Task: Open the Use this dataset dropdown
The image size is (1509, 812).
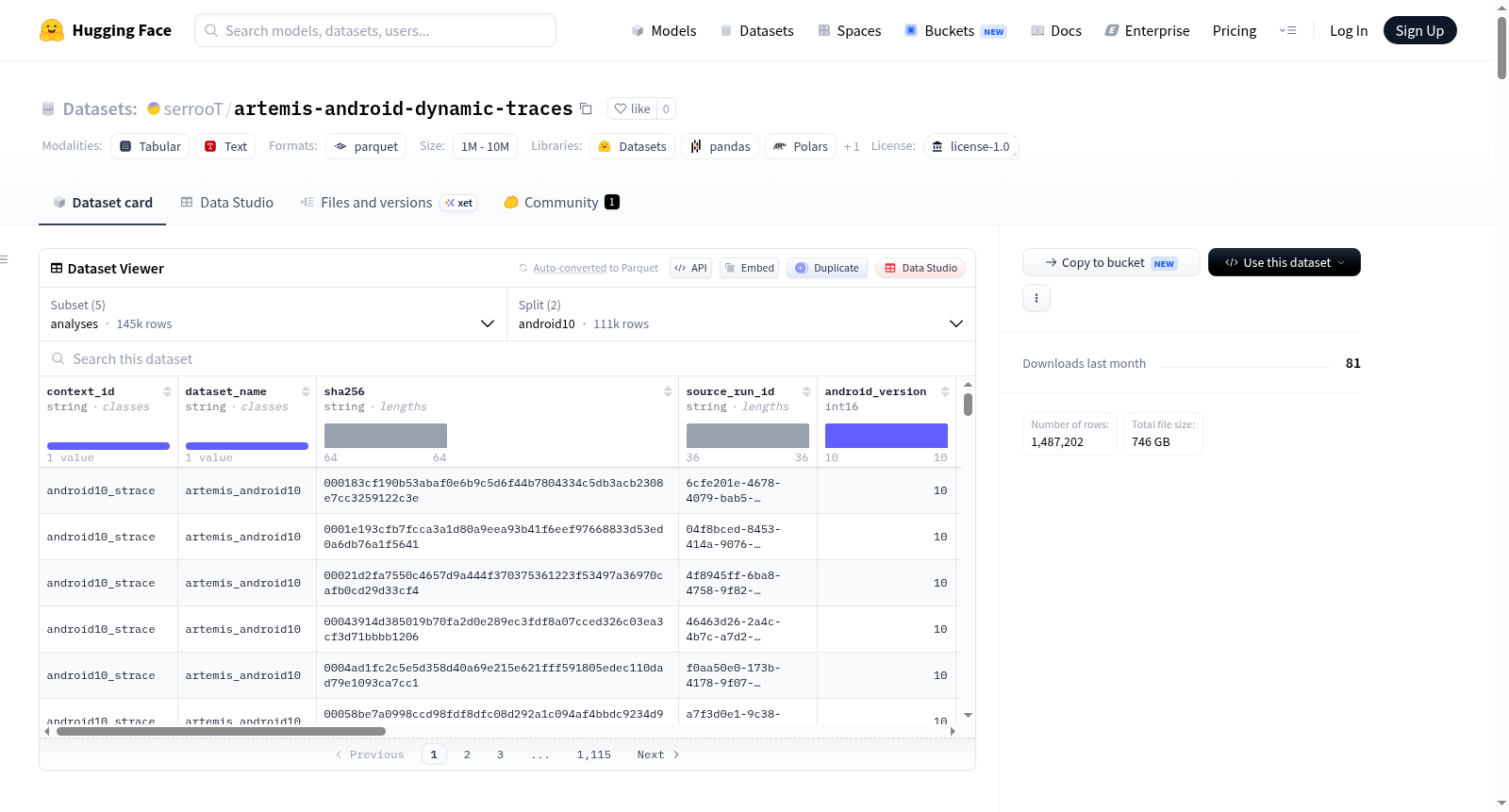Action: pos(1285,262)
